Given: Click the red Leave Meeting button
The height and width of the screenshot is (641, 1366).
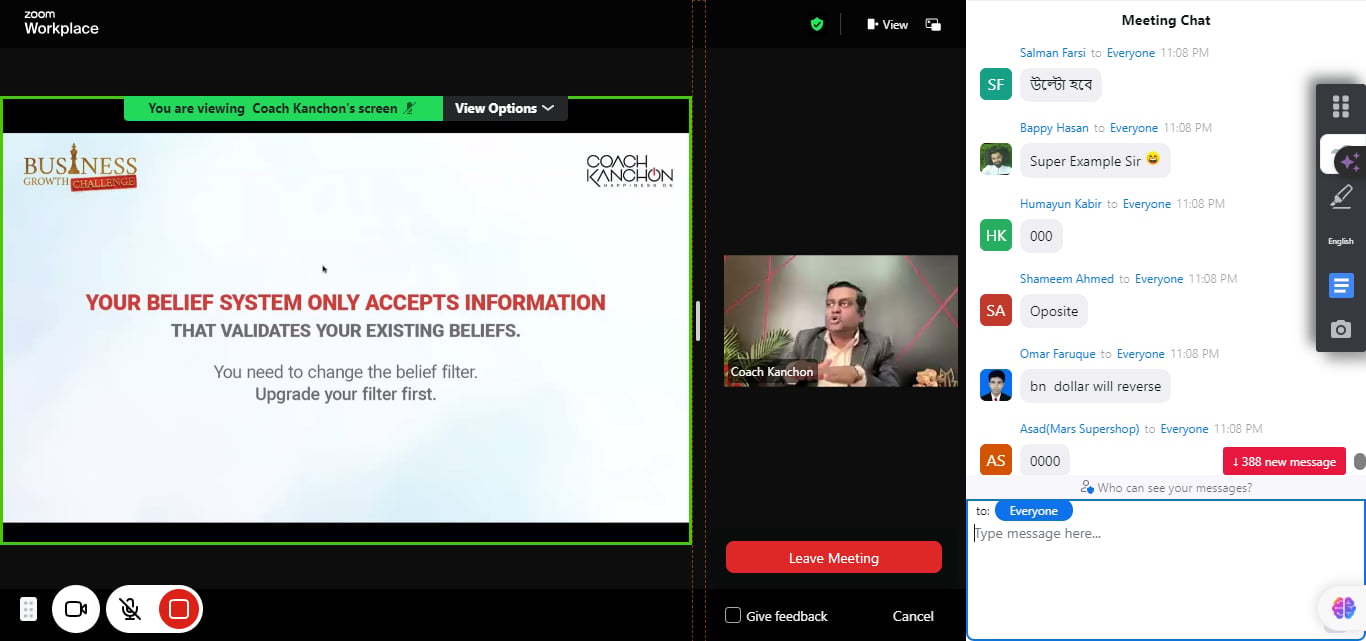Looking at the screenshot, I should [834, 558].
